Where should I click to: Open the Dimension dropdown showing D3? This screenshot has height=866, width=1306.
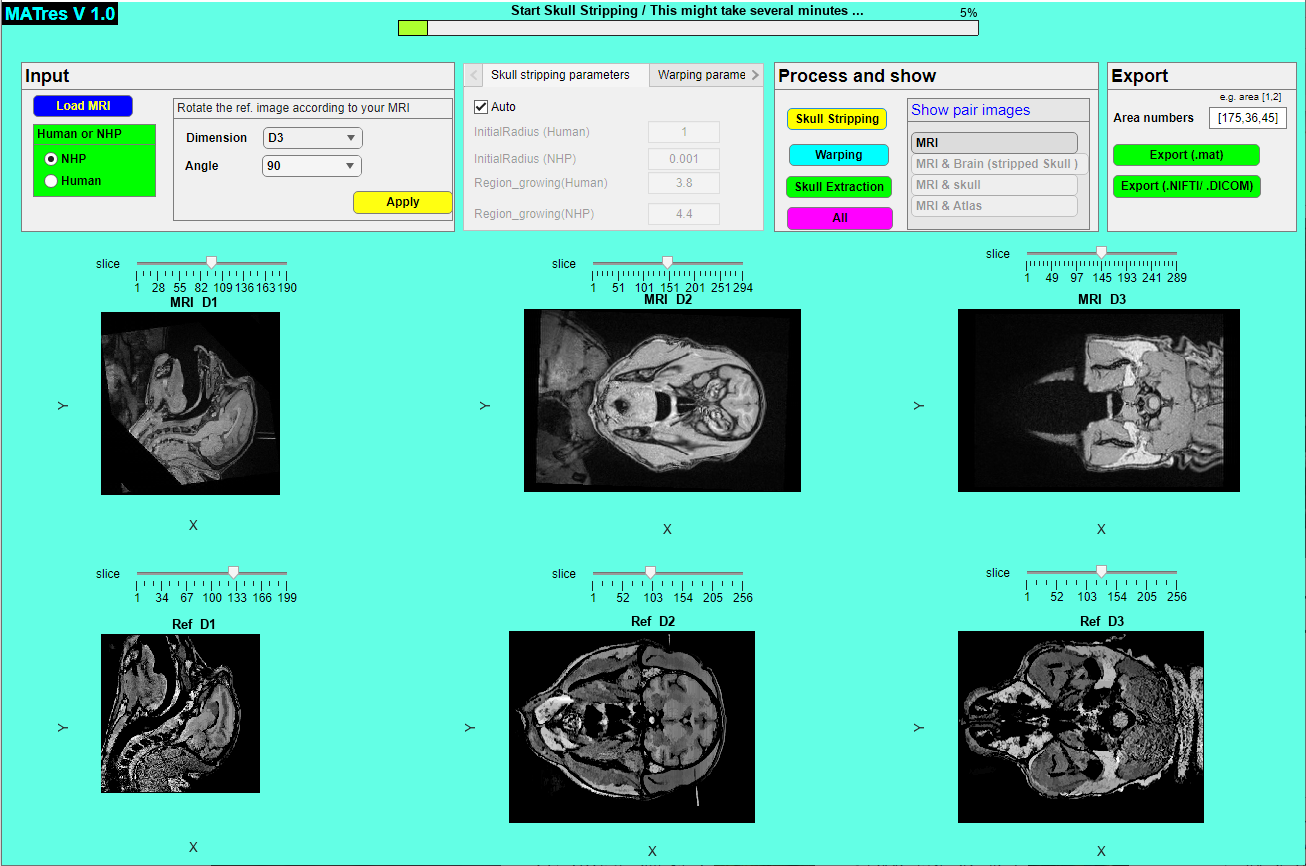[x=312, y=138]
